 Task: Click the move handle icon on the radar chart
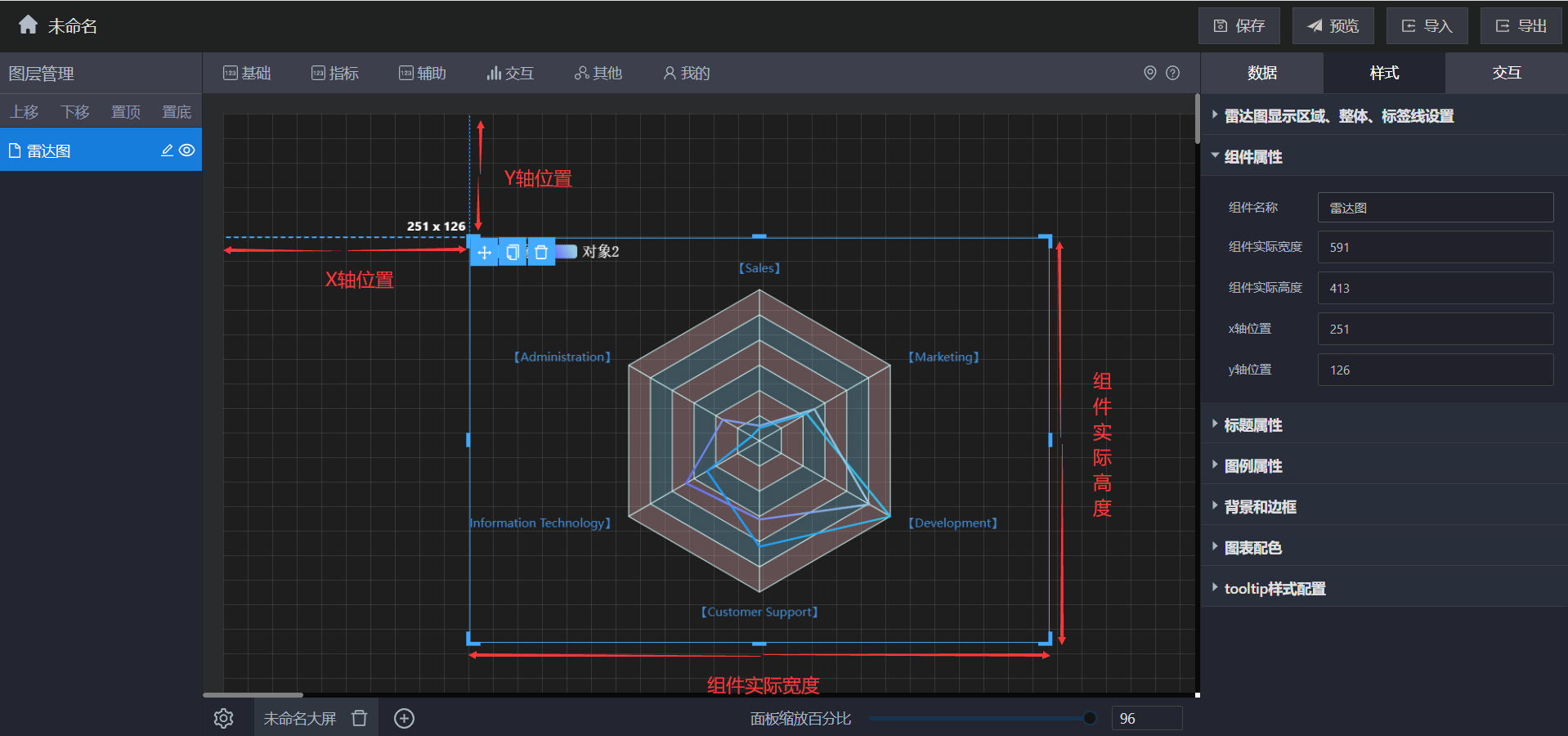point(485,253)
